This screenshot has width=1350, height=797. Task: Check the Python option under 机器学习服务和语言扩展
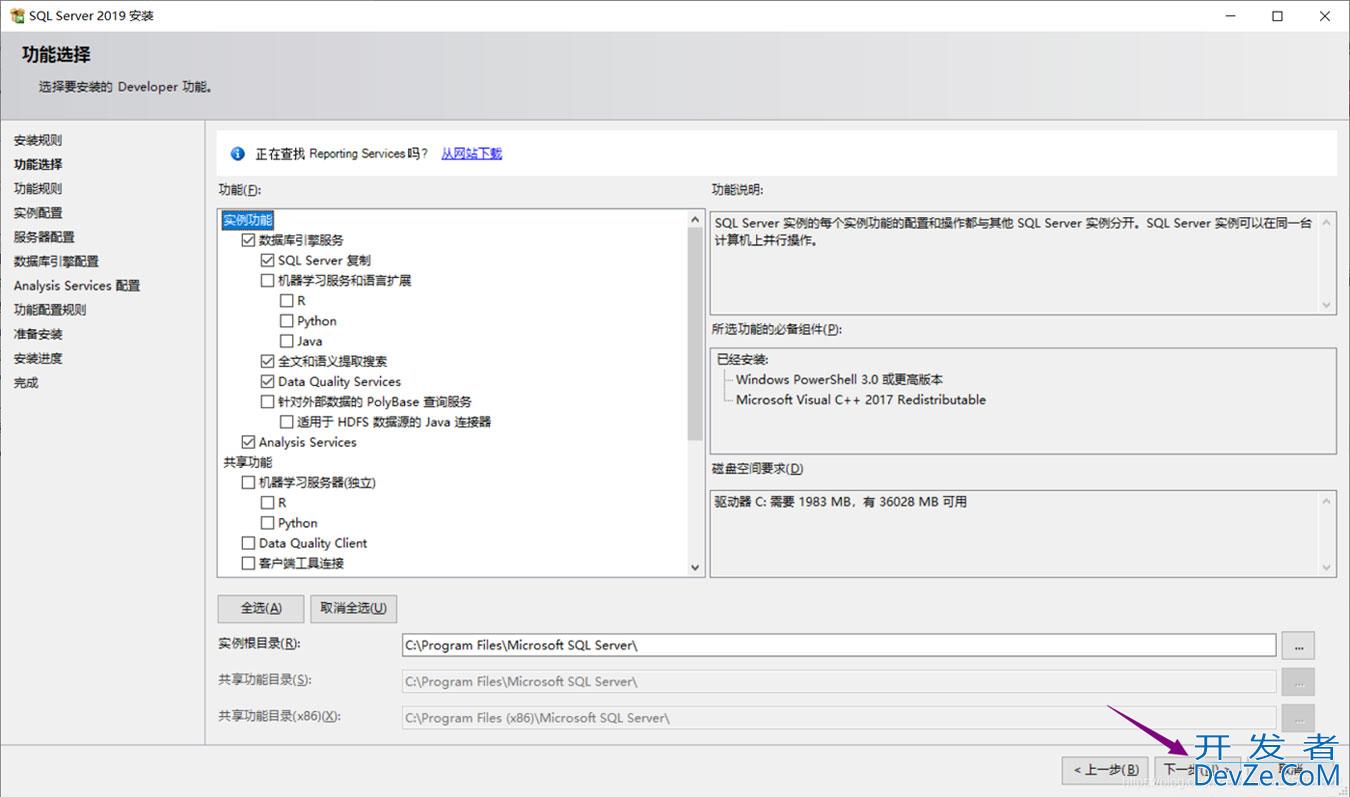pos(287,321)
